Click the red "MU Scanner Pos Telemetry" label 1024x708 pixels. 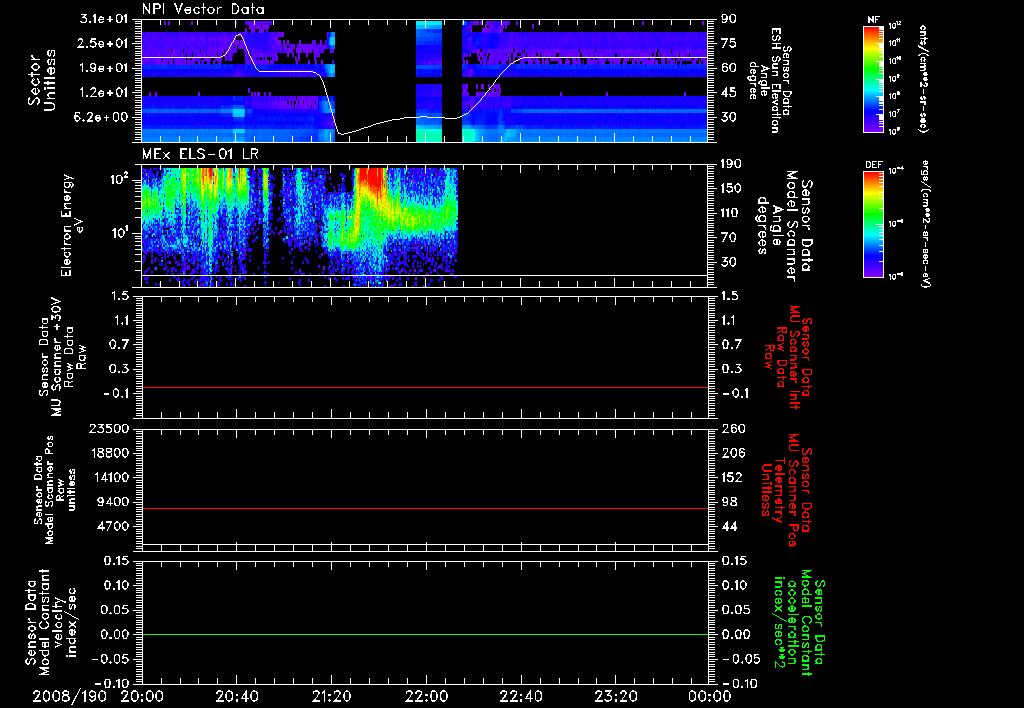(786, 490)
